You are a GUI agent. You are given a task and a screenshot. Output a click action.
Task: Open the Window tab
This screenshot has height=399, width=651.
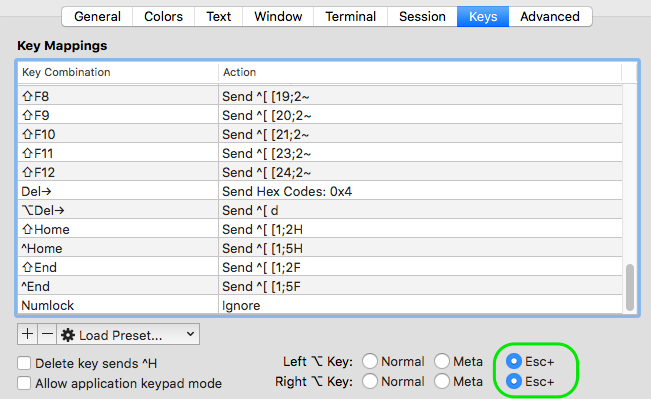click(278, 17)
